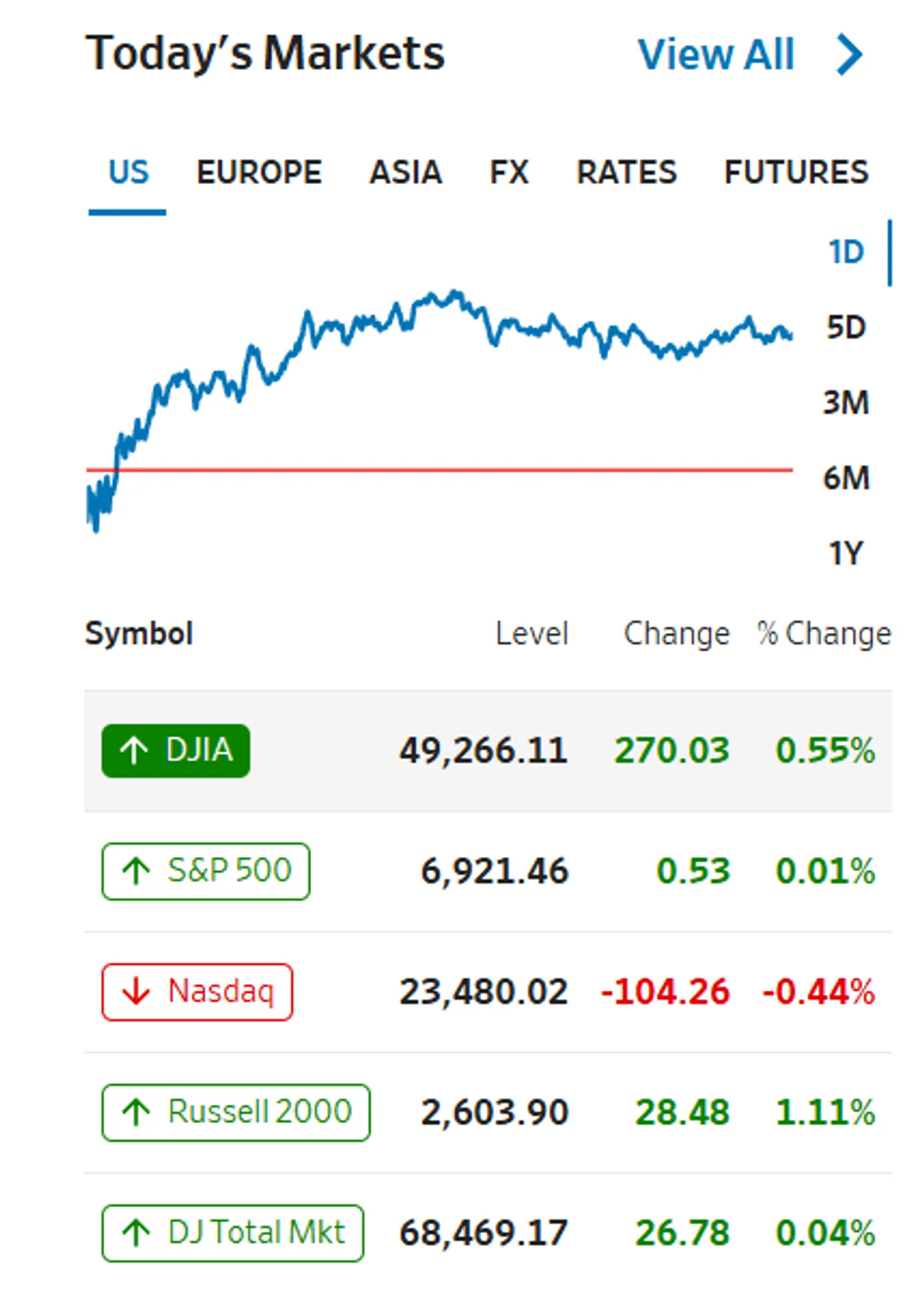Click the red down arrow on Nasdaq
This screenshot has width=924, height=1303.
pyautogui.click(x=136, y=991)
